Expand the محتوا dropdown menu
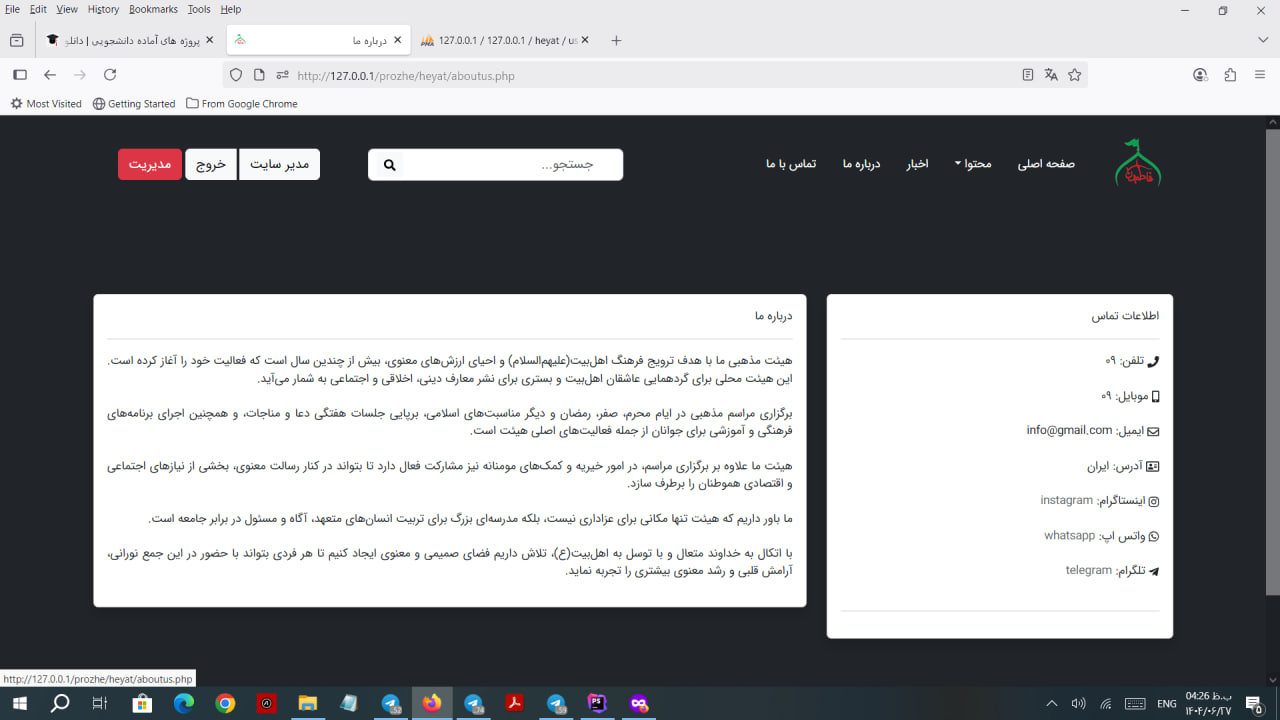Image resolution: width=1280 pixels, height=720 pixels. click(971, 164)
